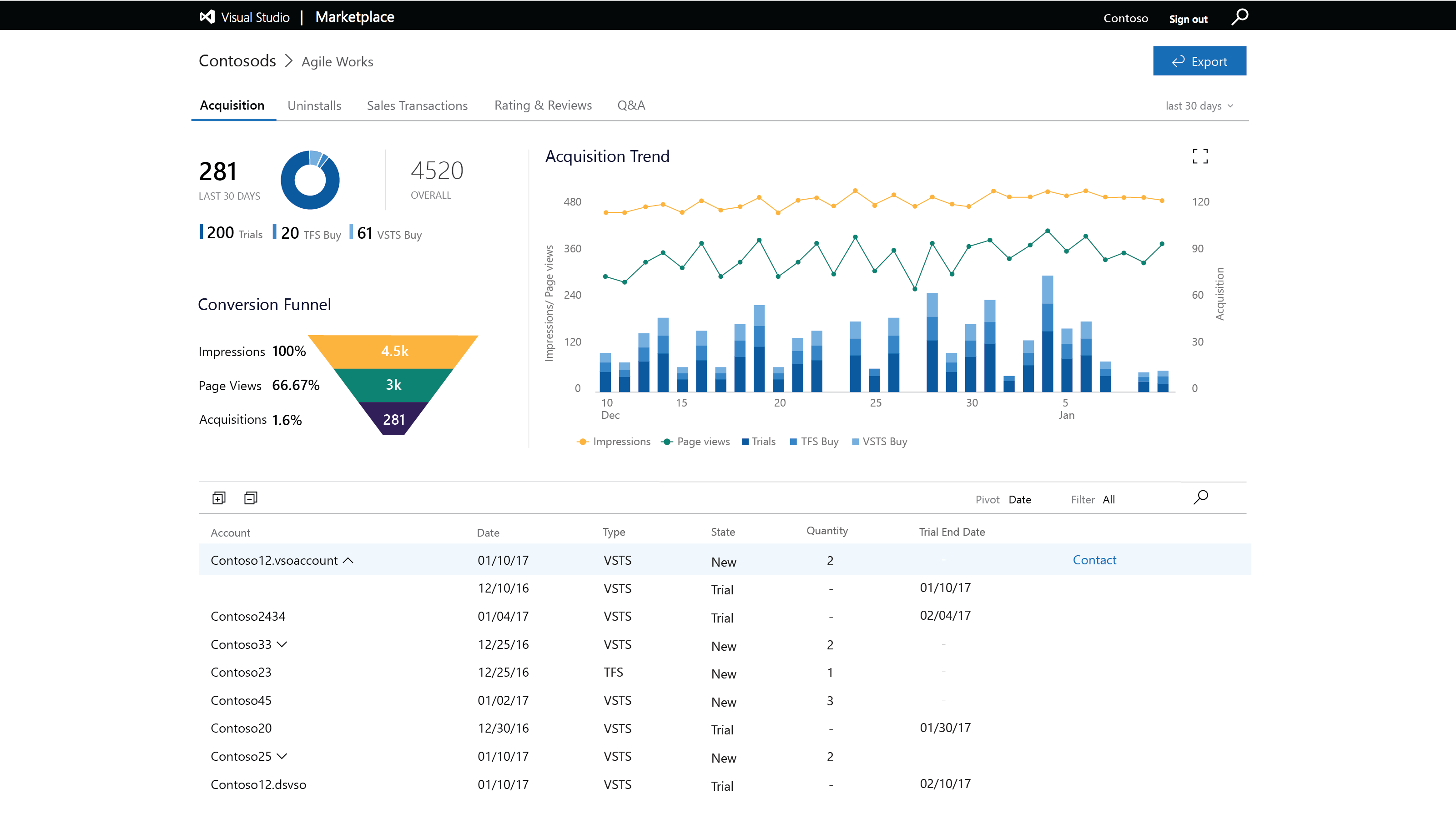Click the acquisition donut chart
This screenshot has height=819, width=1456.
point(310,180)
